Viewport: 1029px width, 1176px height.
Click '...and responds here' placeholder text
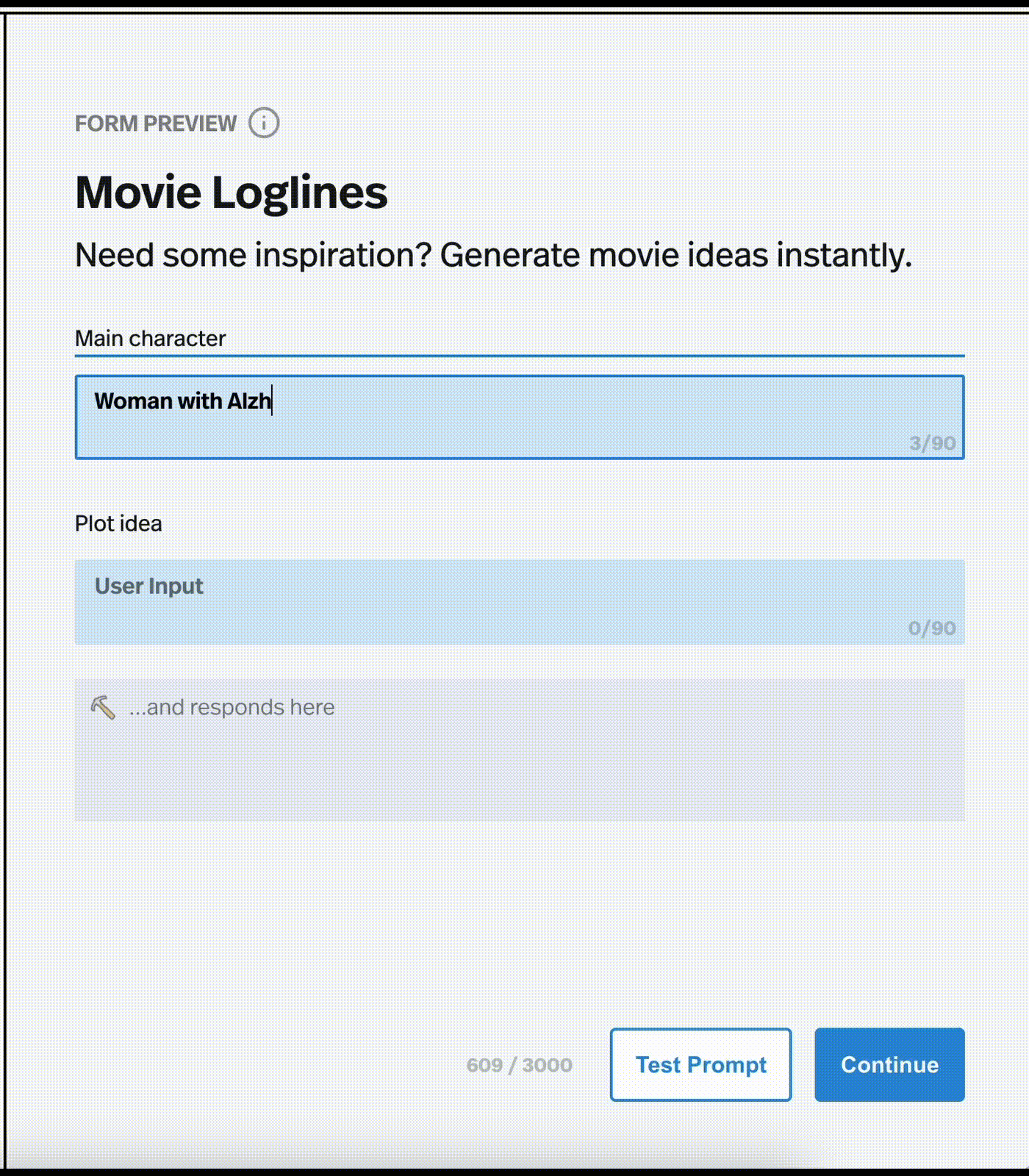[x=232, y=707]
